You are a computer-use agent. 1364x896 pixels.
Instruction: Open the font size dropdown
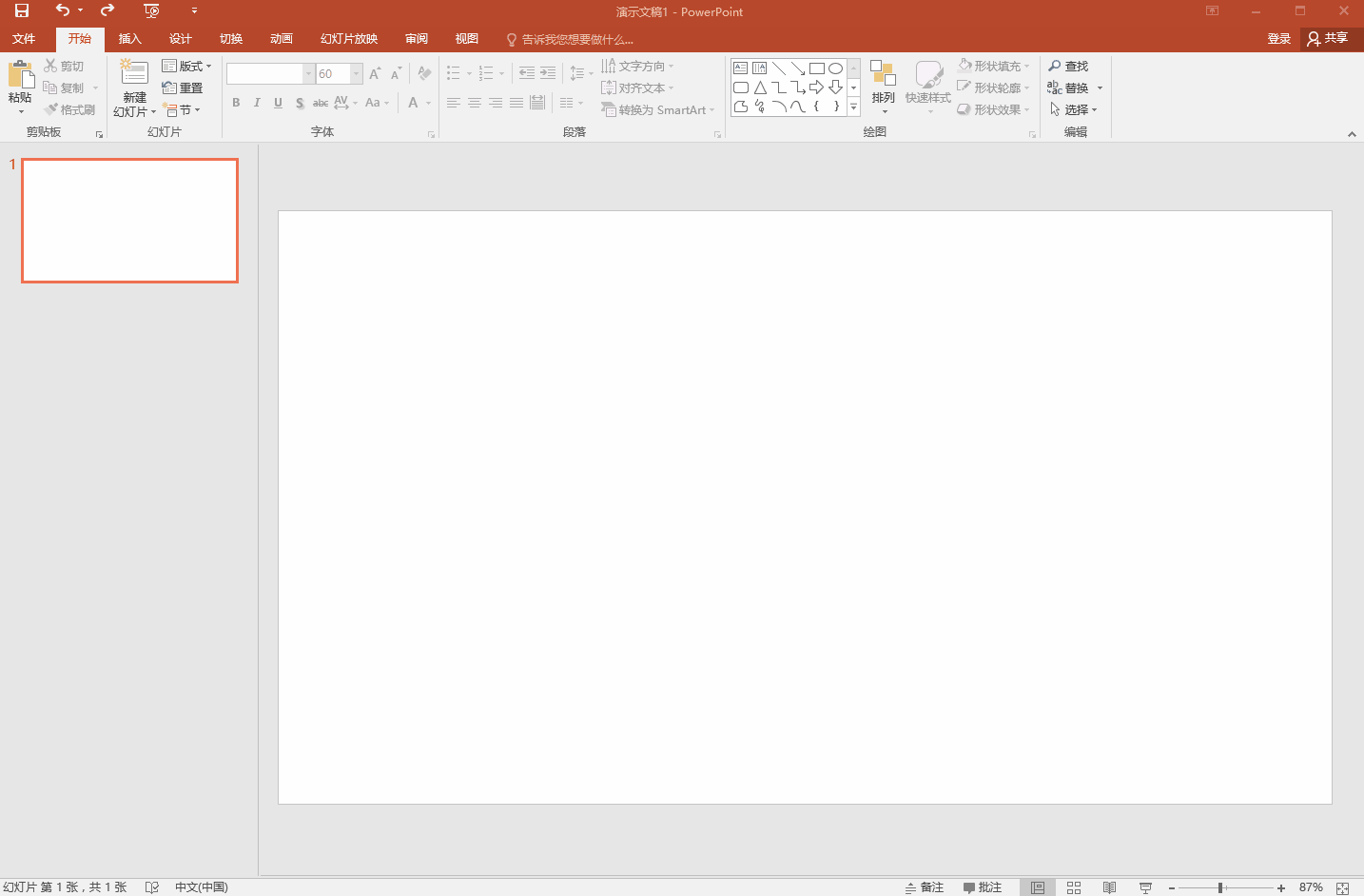[357, 73]
